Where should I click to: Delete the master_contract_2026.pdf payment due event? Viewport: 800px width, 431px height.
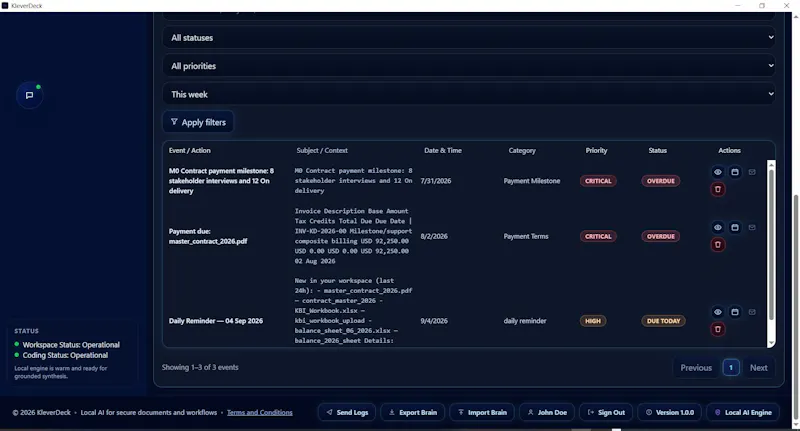[x=717, y=245]
